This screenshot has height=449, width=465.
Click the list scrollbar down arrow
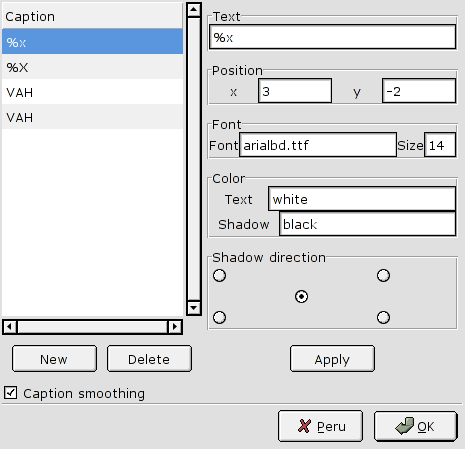pos(194,307)
